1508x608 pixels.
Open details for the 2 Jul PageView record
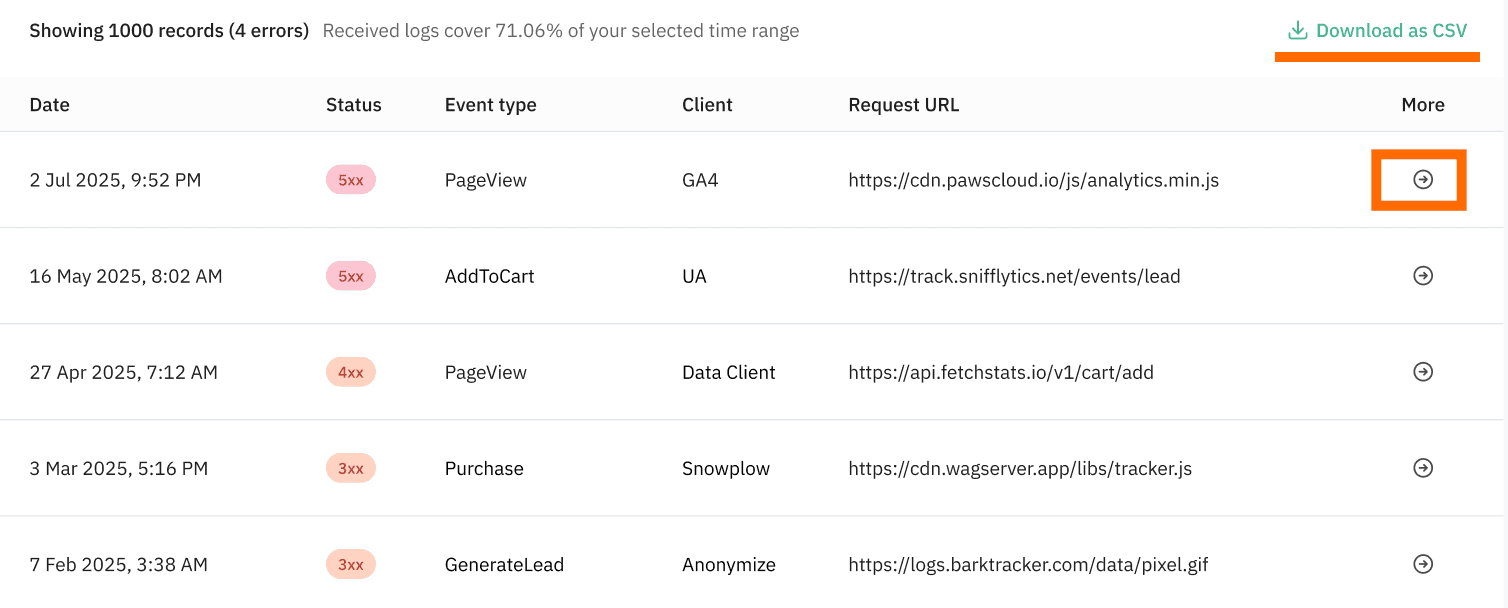[1422, 180]
